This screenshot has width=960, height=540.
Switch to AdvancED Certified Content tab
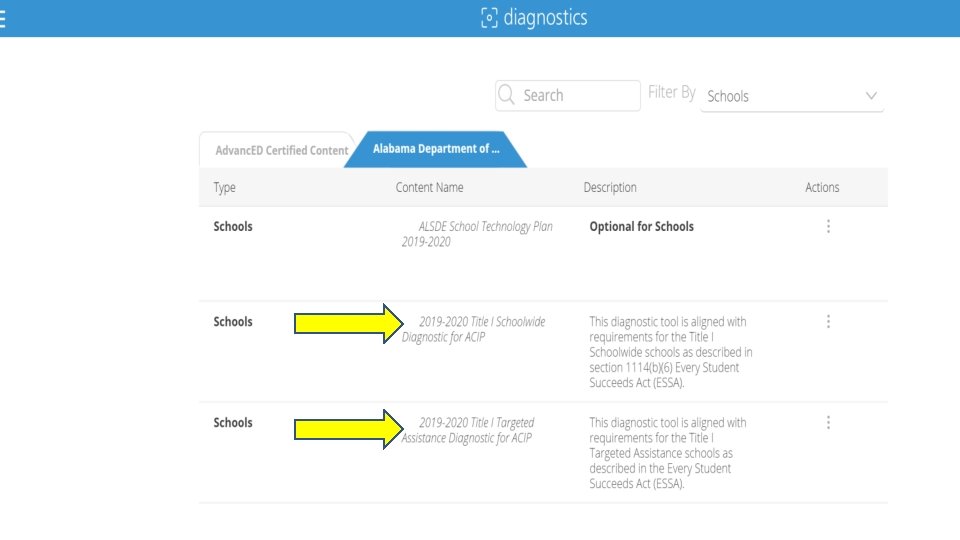(281, 150)
